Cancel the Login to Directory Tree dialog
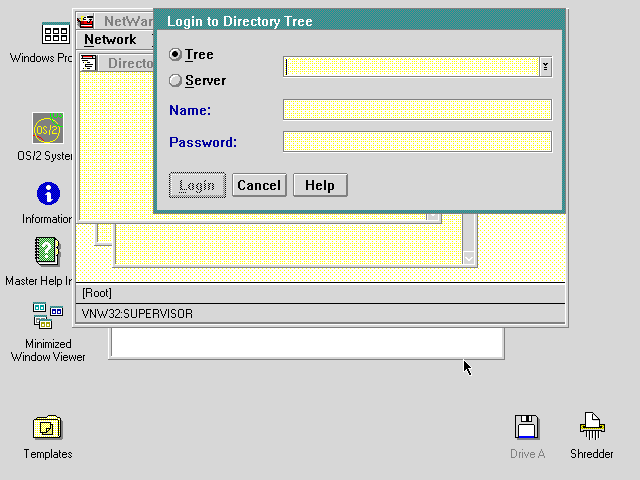 pyautogui.click(x=259, y=185)
